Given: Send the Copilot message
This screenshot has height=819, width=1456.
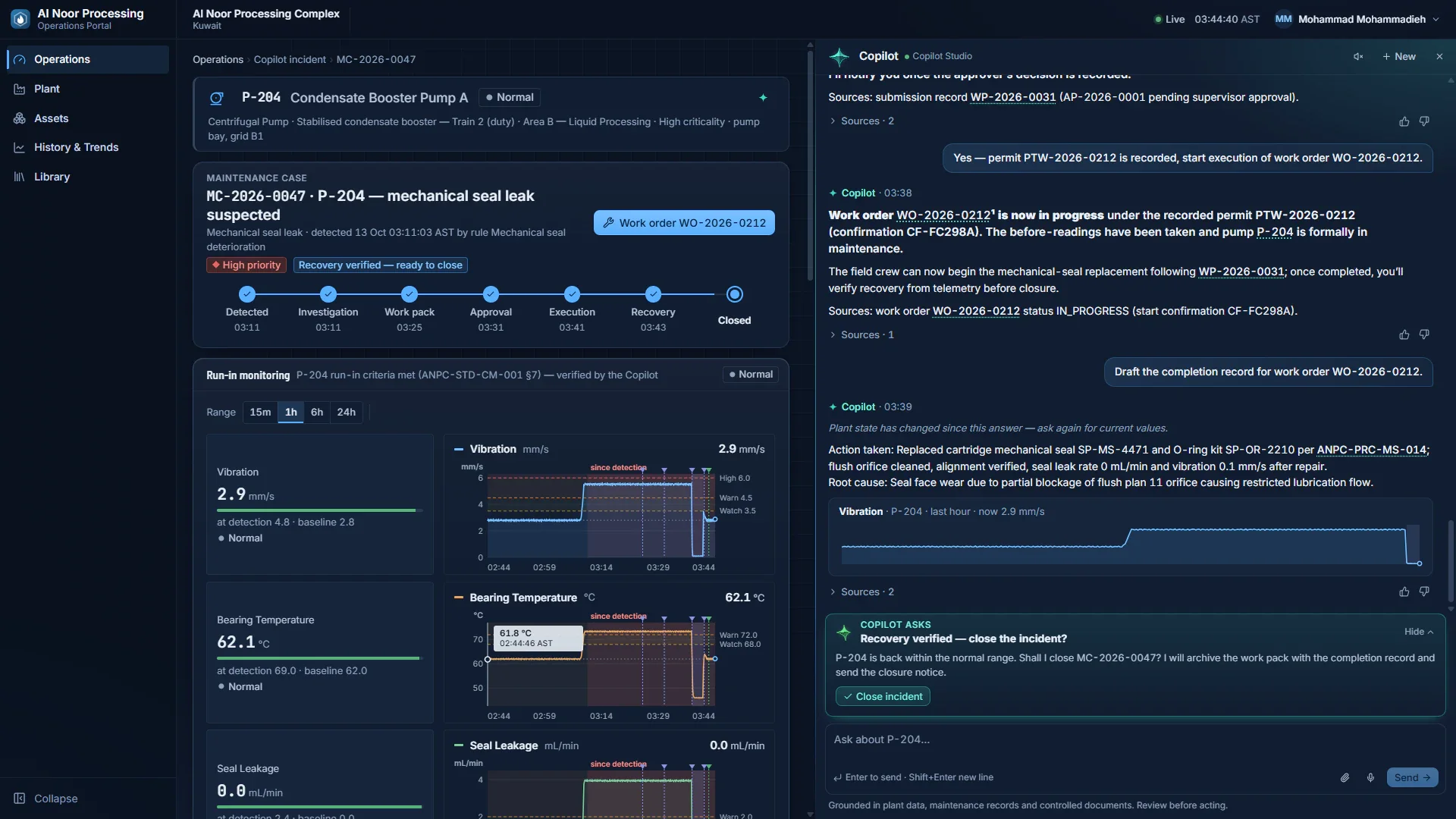Looking at the screenshot, I should (1412, 777).
